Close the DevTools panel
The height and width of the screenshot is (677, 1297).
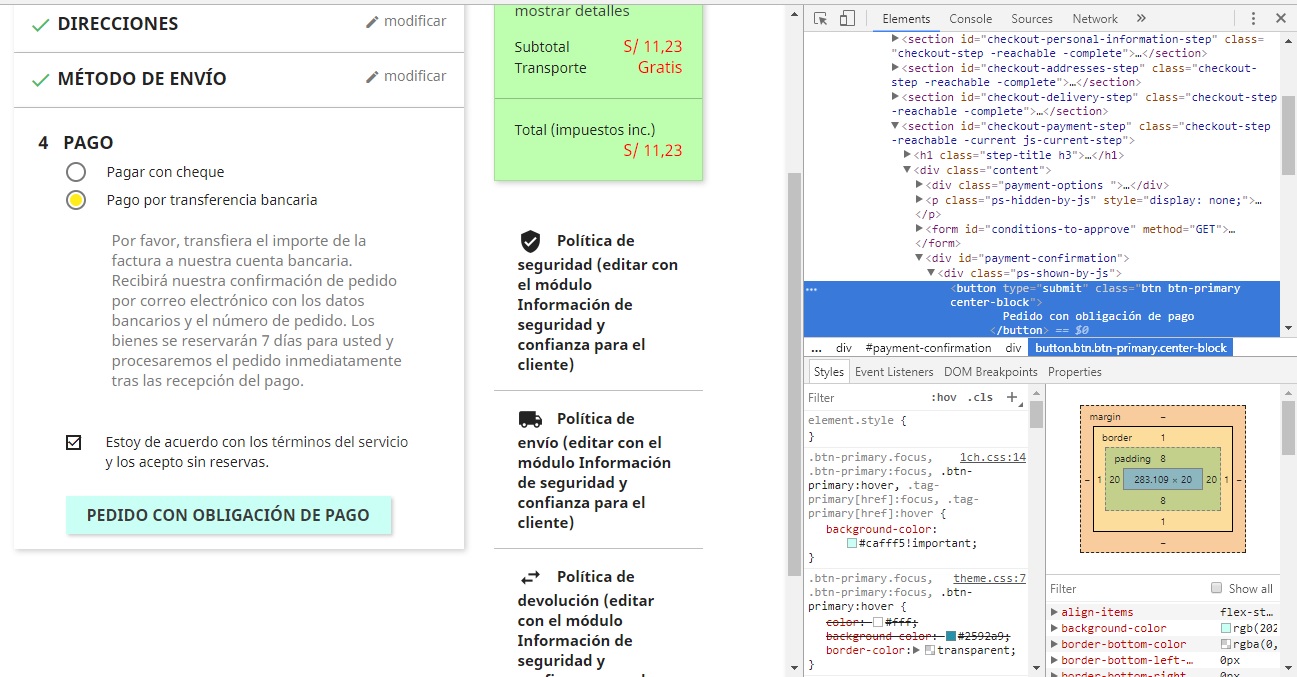pos(1281,18)
